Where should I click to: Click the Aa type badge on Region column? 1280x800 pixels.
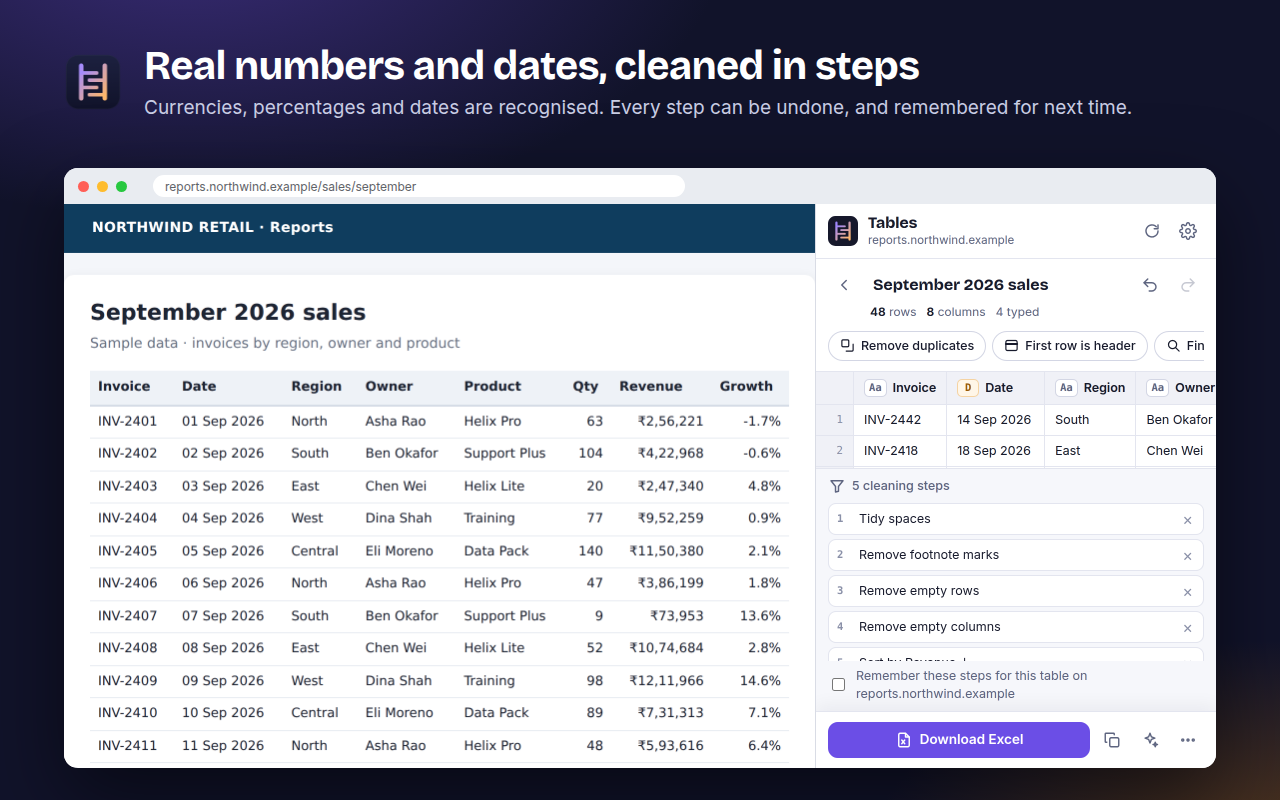tap(1066, 388)
